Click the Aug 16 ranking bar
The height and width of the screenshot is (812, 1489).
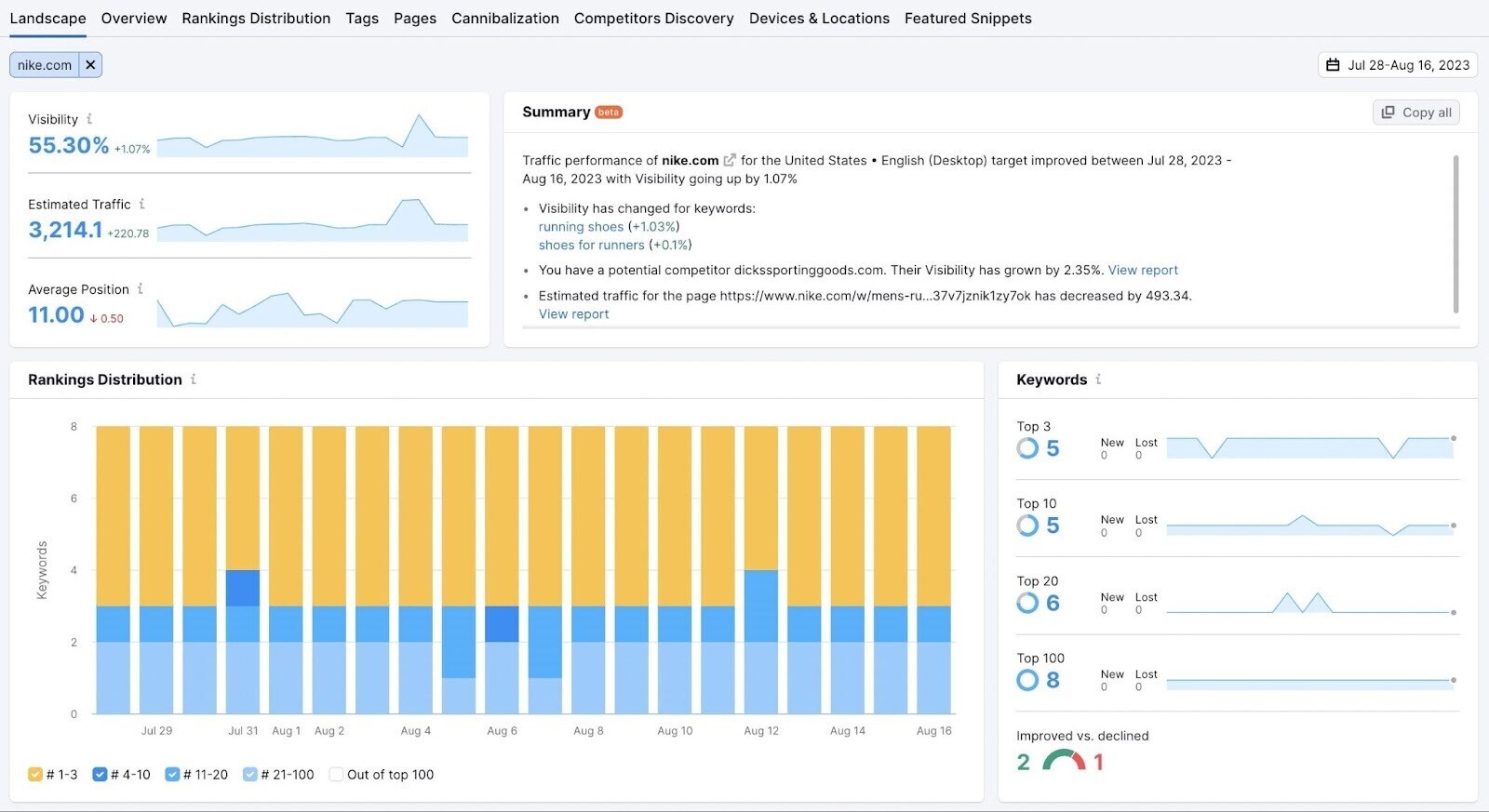tap(933, 570)
